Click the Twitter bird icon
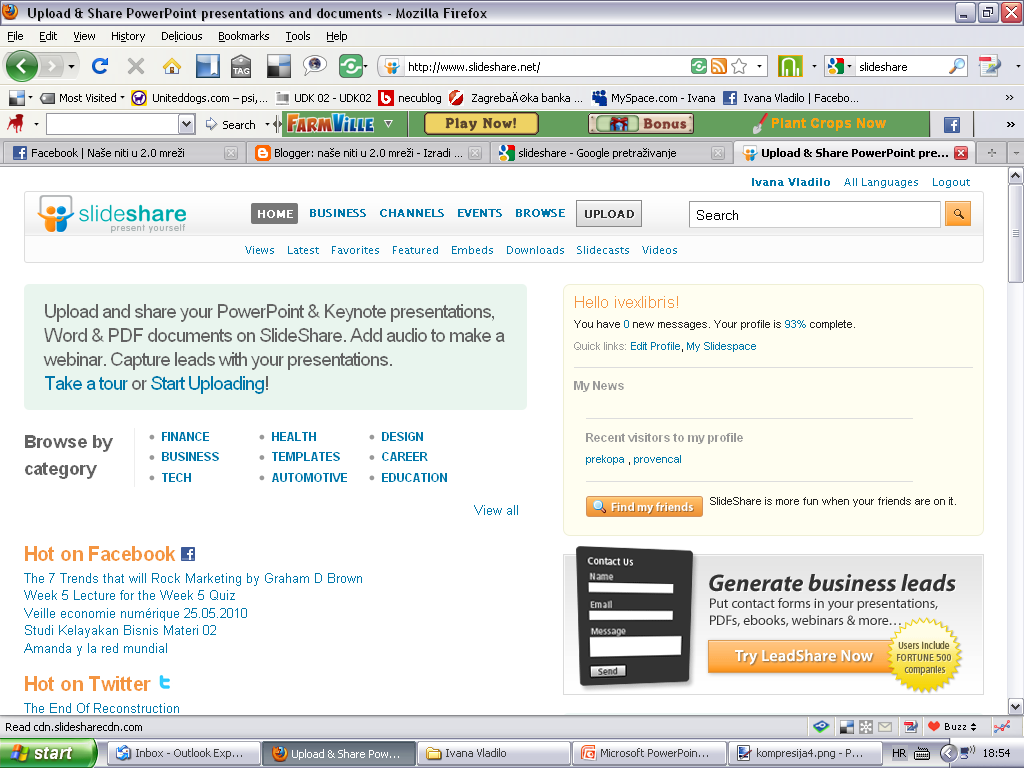Viewport: 1024px width, 768px height. (x=165, y=682)
